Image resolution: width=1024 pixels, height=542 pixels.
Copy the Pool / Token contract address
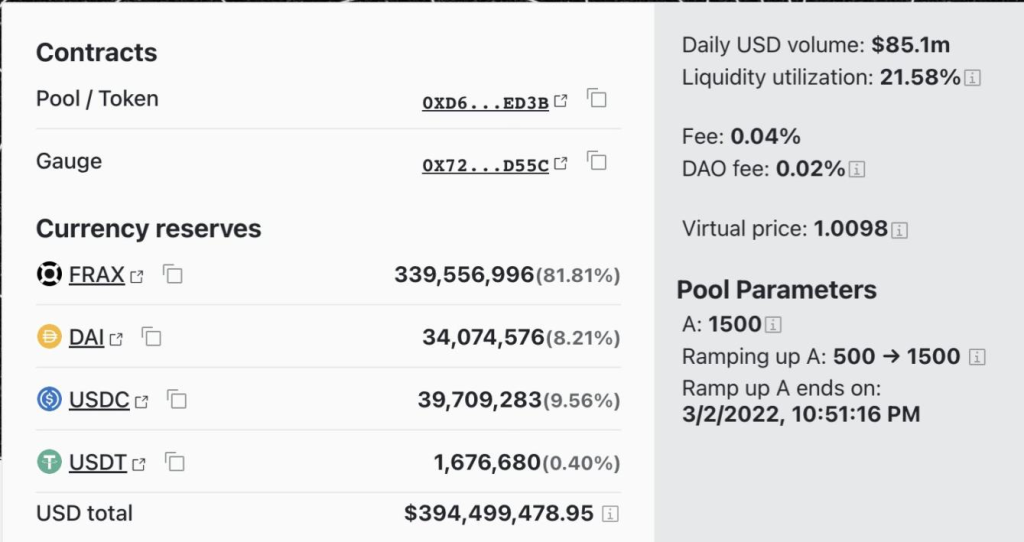click(x=597, y=99)
